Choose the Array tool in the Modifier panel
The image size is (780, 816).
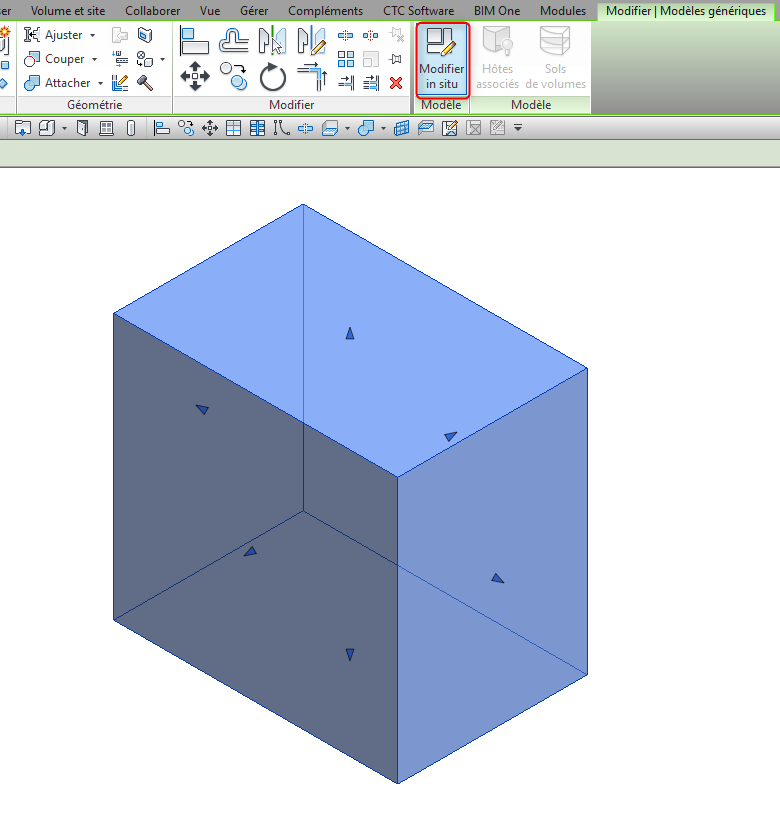pyautogui.click(x=346, y=59)
